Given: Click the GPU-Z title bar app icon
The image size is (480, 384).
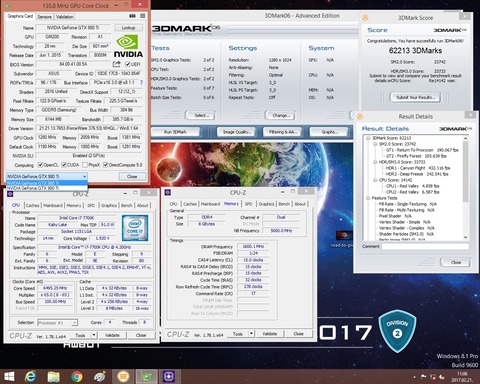Looking at the screenshot, I should [8, 6].
